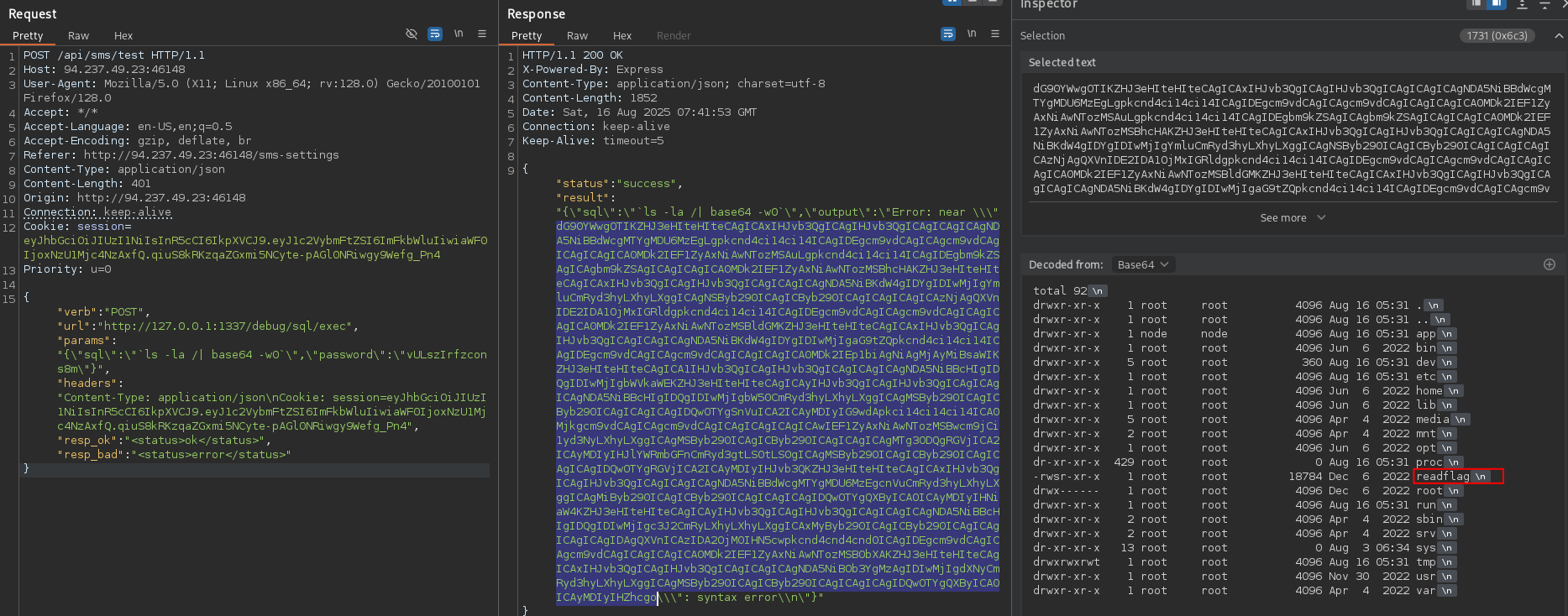Add another decoding with the plus icon
The height and width of the screenshot is (616, 1568).
1550,264
